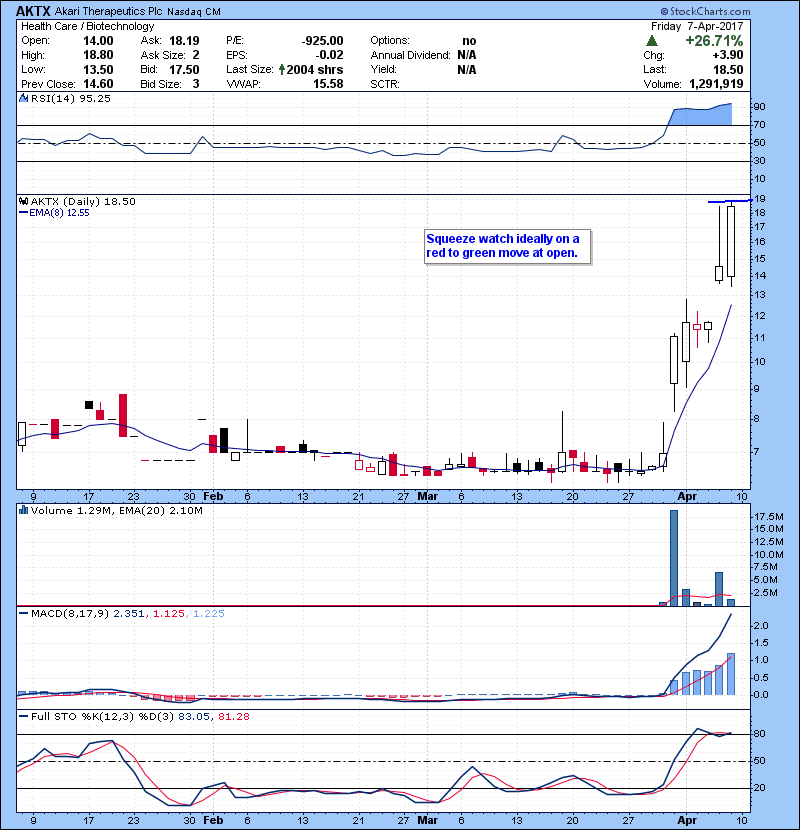Click the N/A value next to Annual Dividend
800x830 pixels.
[x=466, y=55]
